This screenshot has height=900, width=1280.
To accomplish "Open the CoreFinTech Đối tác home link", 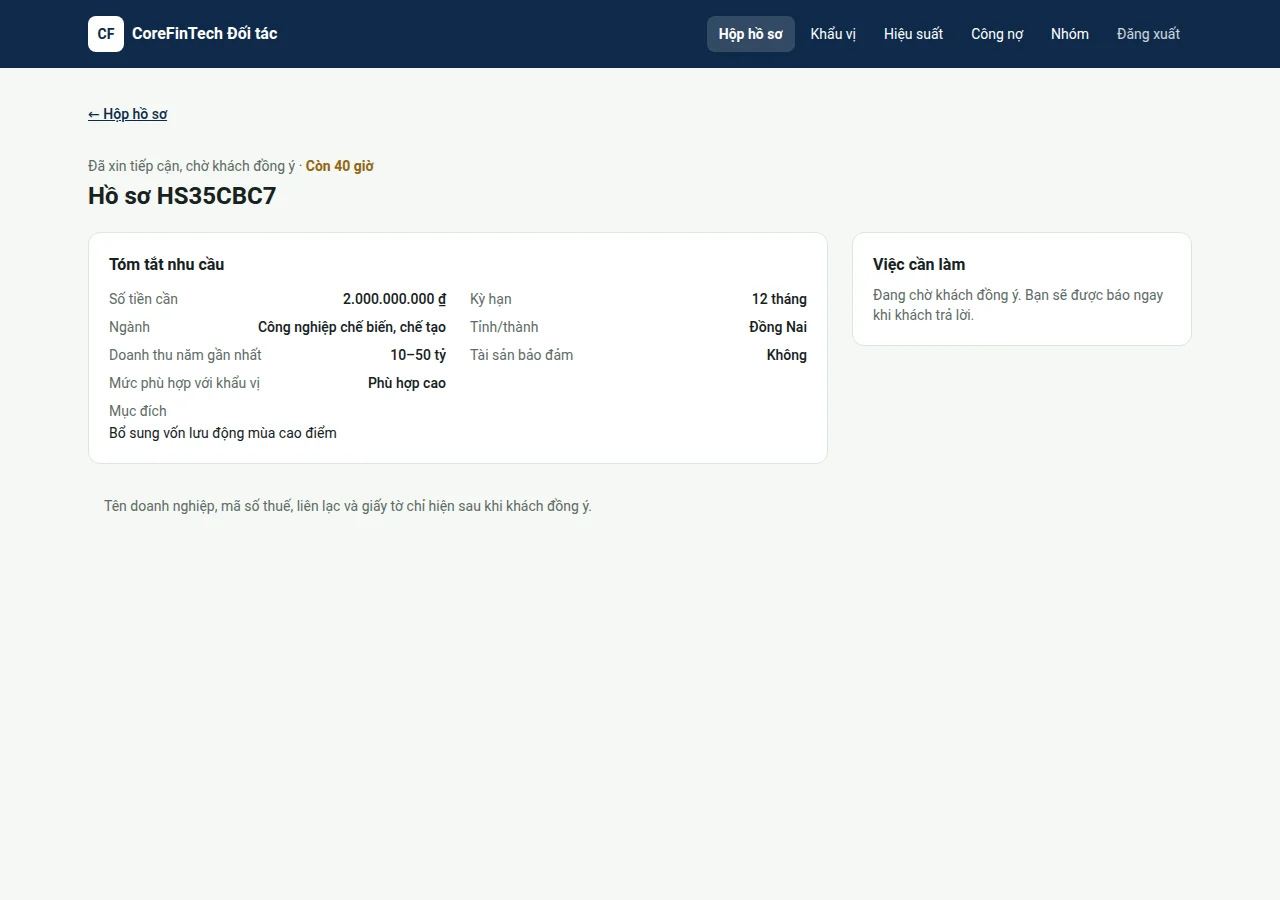I will coord(183,34).
